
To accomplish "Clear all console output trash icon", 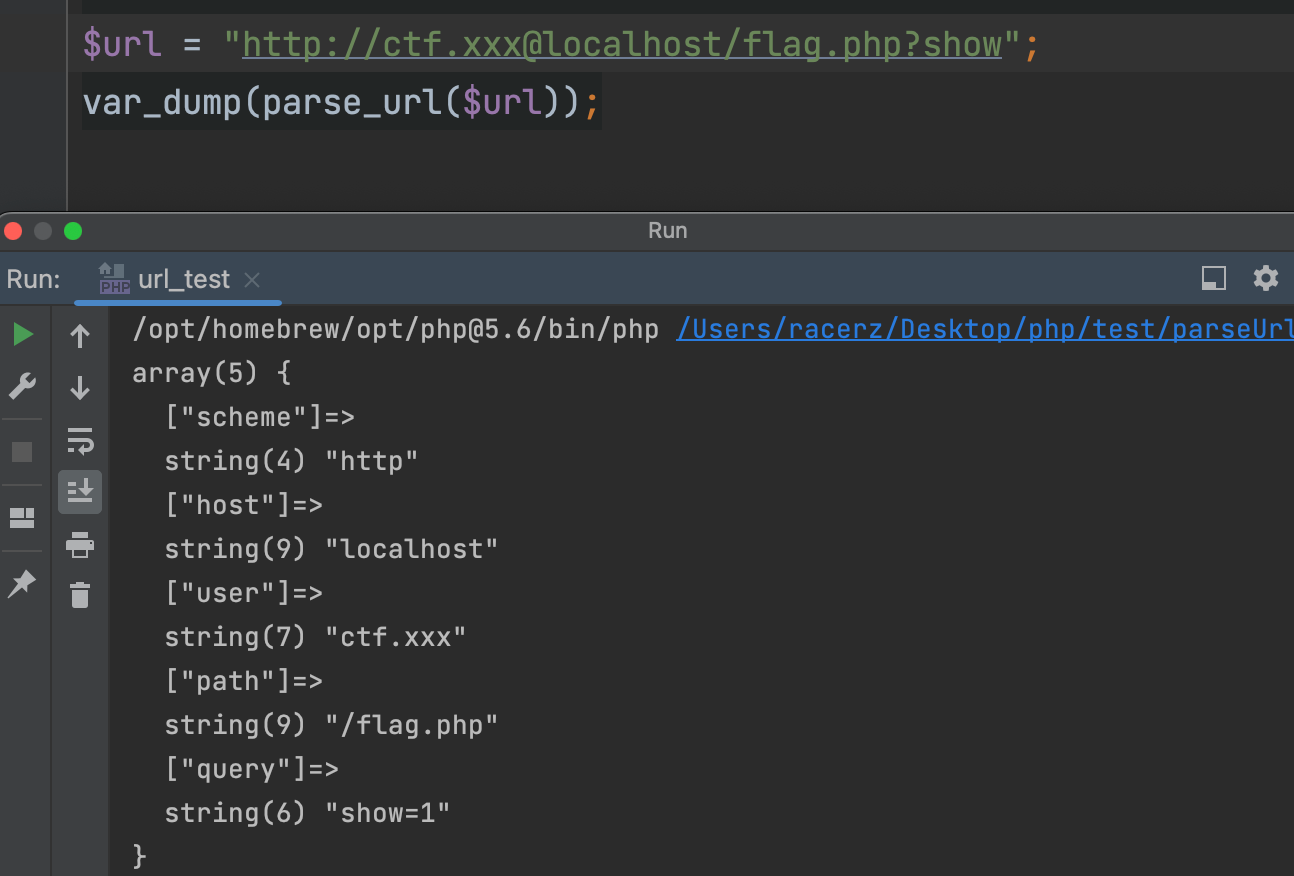I will click(80, 595).
